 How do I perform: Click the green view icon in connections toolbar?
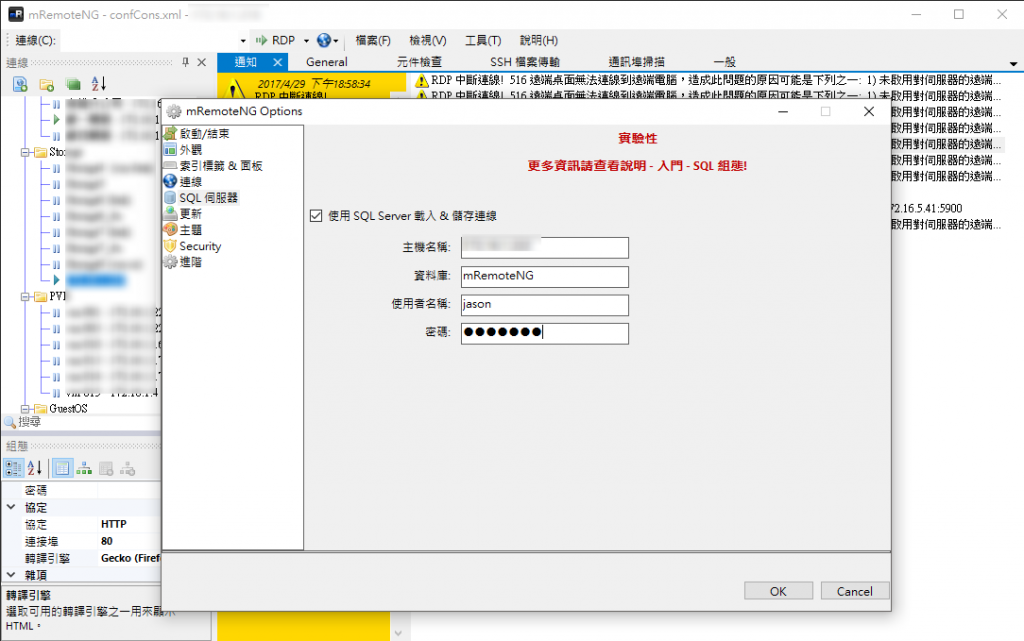point(73,84)
